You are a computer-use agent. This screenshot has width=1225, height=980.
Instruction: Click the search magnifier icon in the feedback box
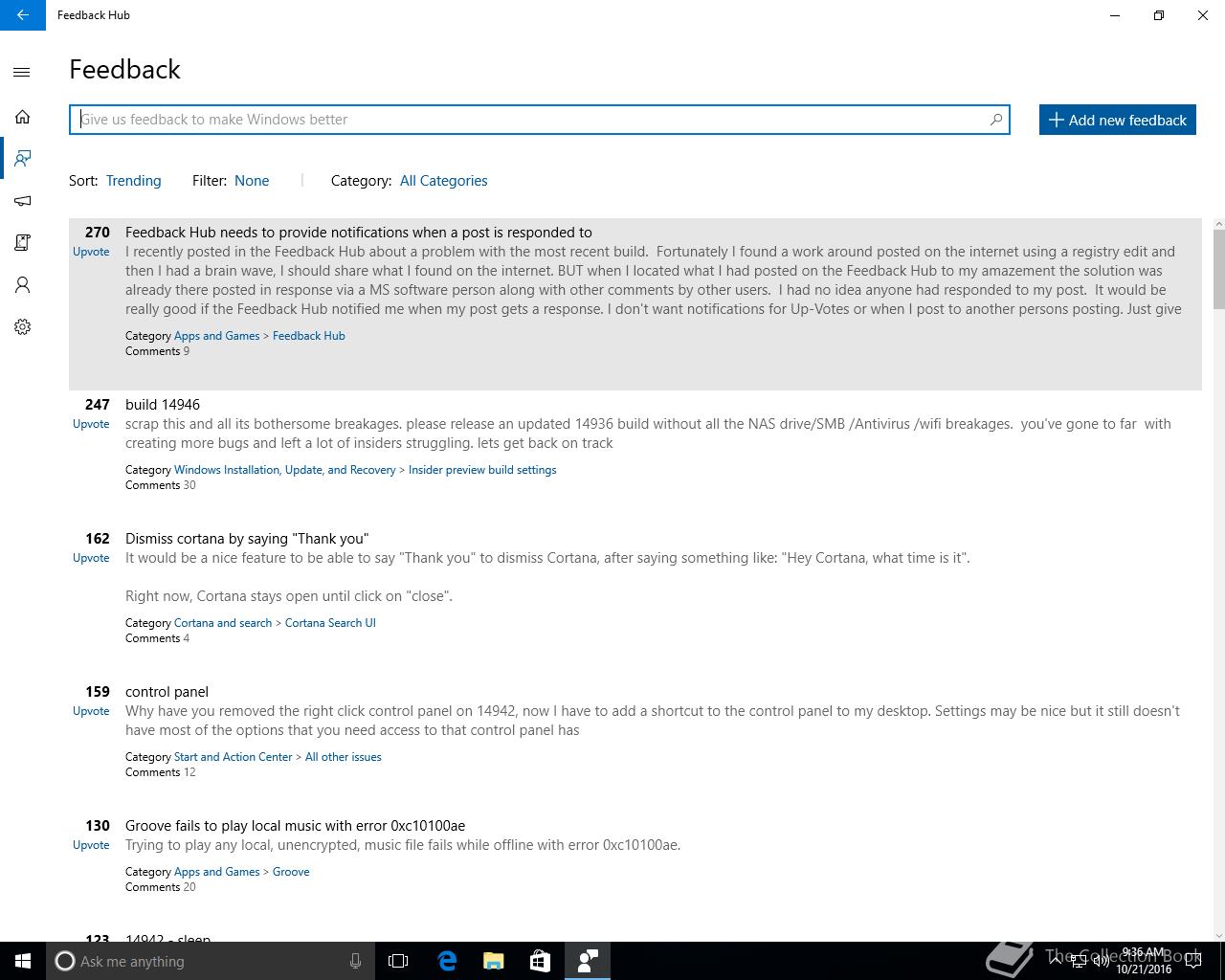pos(995,120)
